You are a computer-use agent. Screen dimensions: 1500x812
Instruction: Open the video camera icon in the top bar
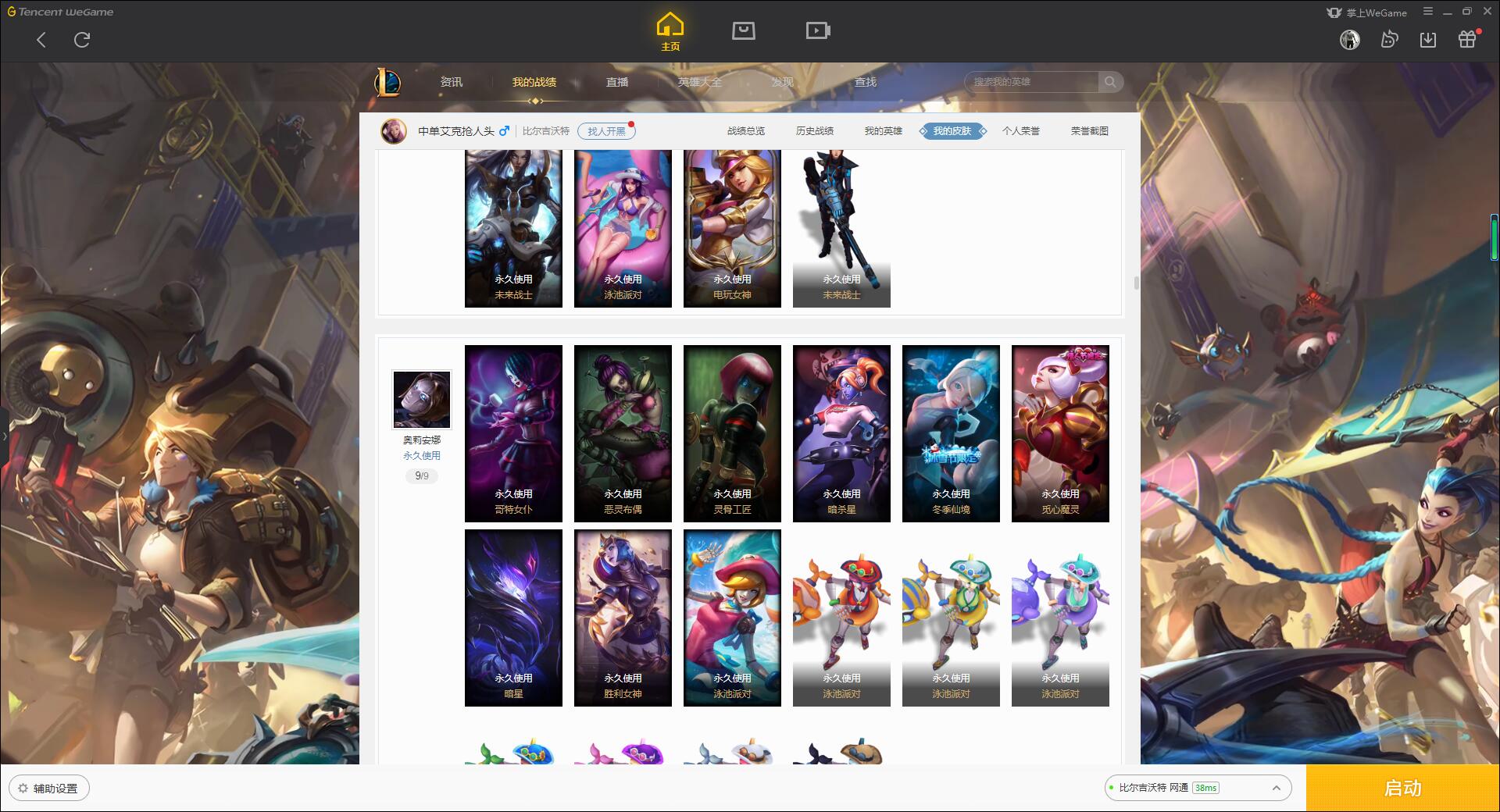(818, 30)
